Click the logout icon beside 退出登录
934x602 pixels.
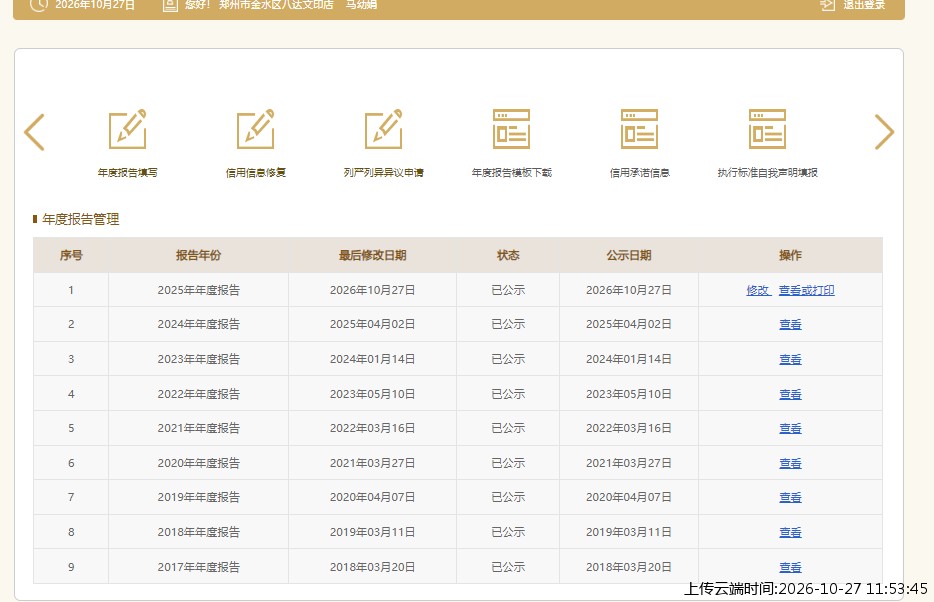827,5
